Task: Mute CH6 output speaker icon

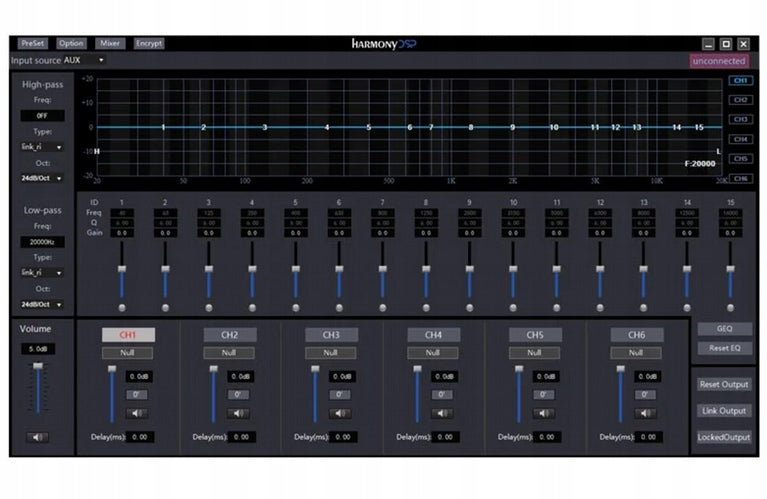Action: tap(646, 413)
